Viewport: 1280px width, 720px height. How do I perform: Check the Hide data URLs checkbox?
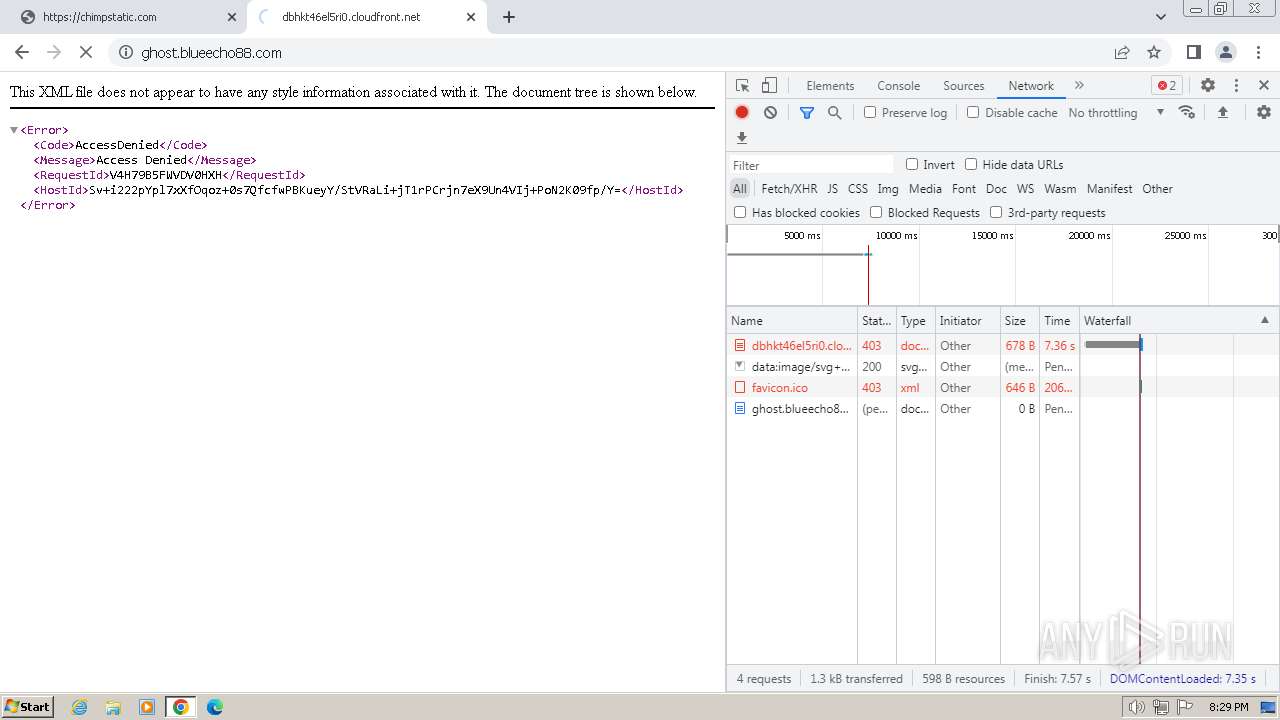pyautogui.click(x=971, y=164)
